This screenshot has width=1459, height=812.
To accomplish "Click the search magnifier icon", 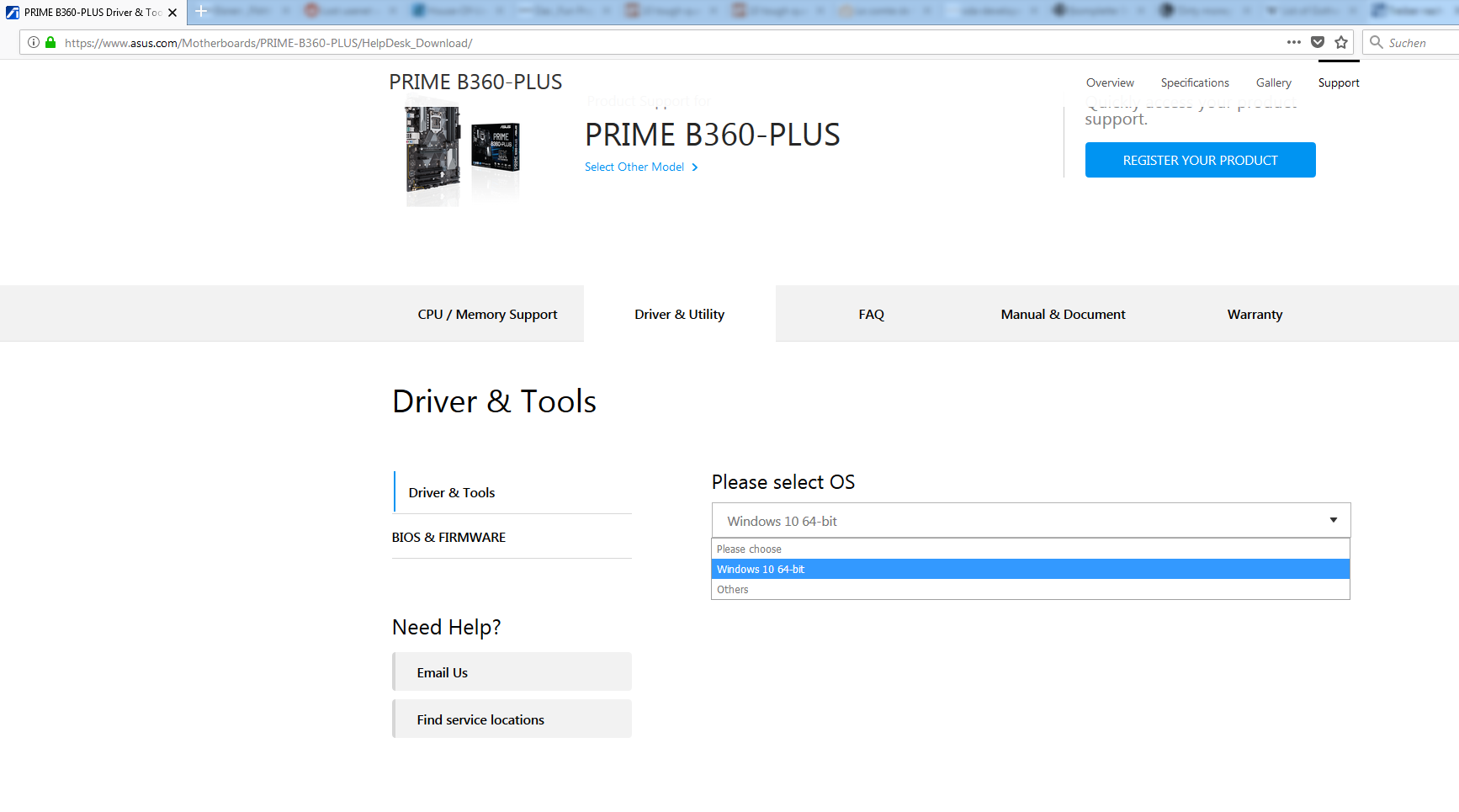I will click(x=1377, y=42).
